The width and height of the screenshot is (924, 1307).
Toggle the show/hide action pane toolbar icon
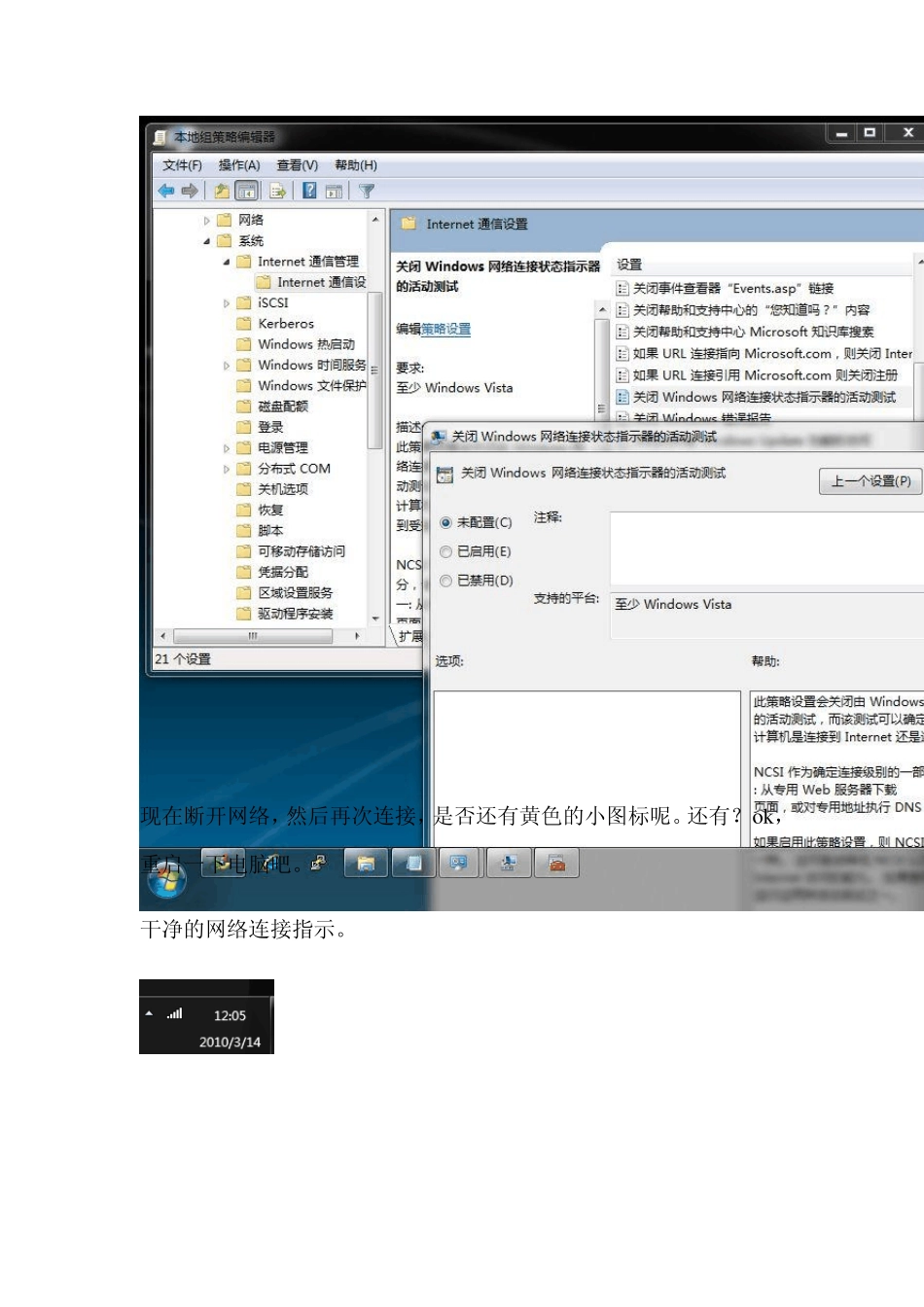point(334,191)
